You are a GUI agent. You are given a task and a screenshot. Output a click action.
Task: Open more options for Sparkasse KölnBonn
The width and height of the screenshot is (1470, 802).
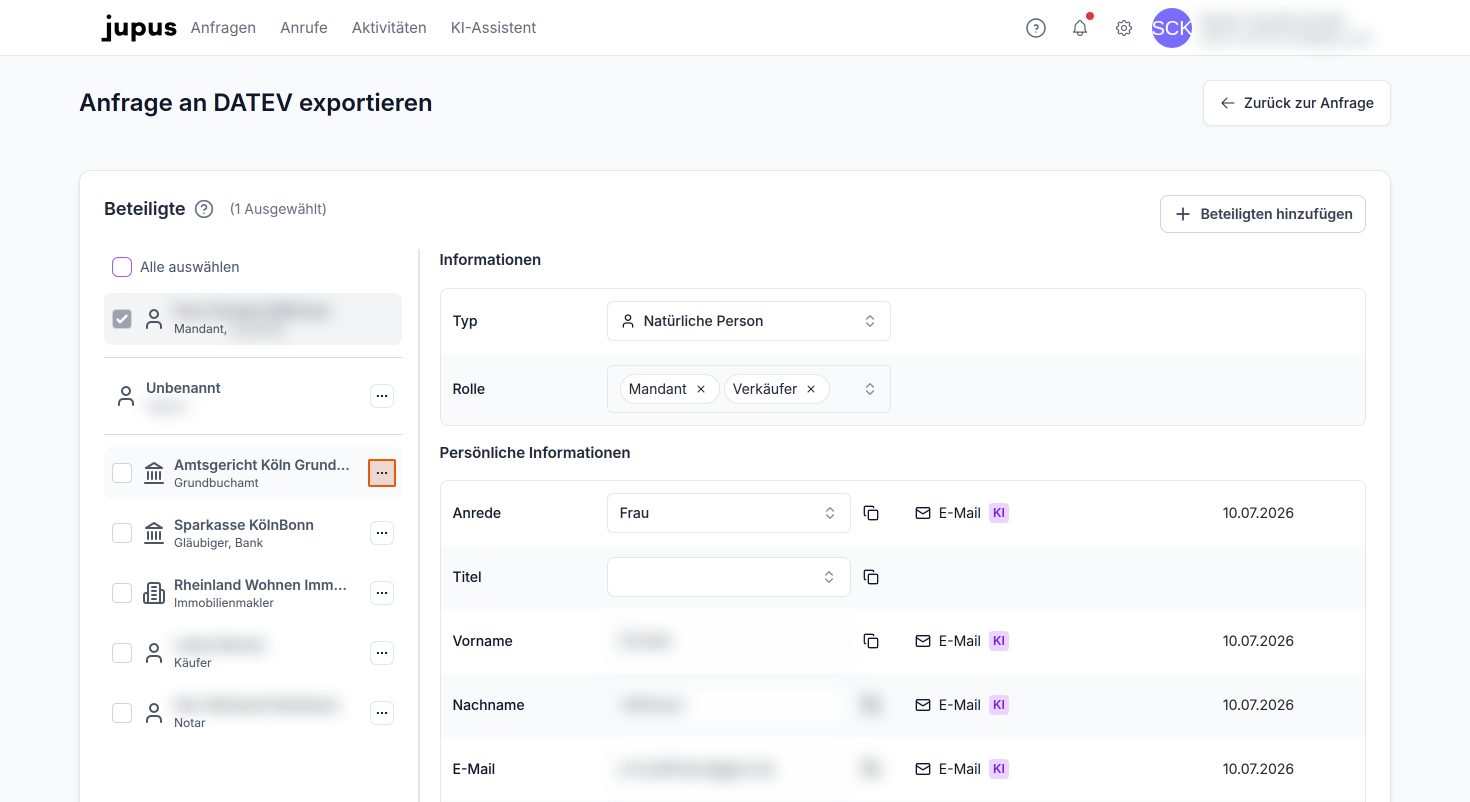pos(382,533)
